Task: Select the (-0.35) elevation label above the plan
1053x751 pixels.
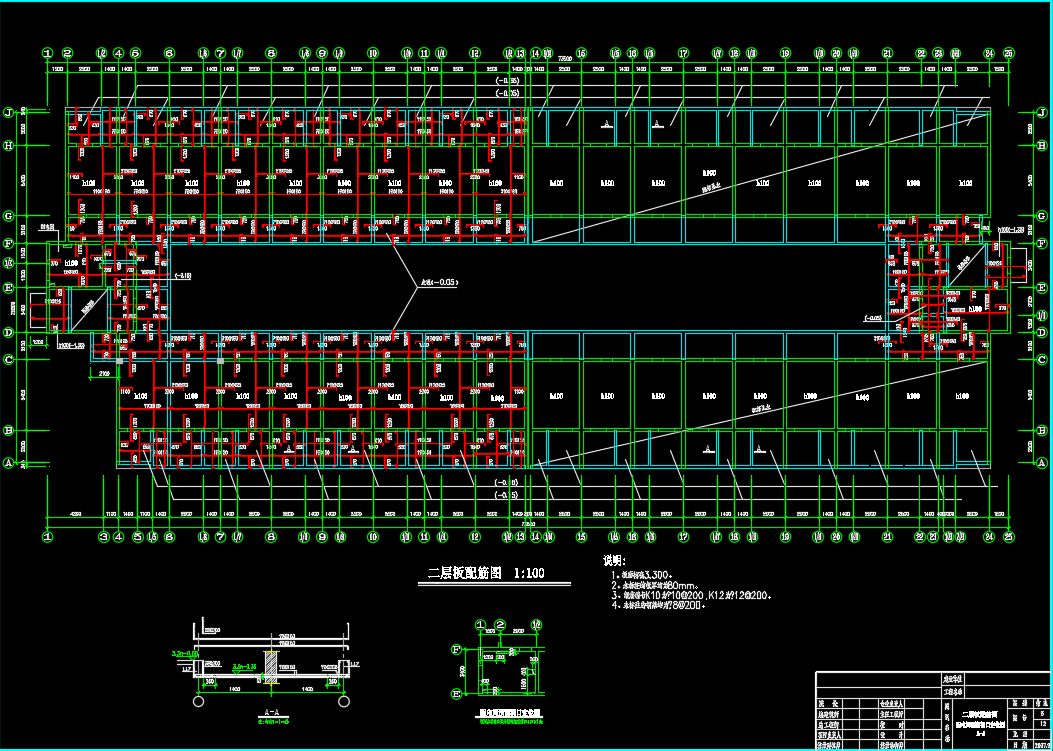Action: tap(506, 81)
